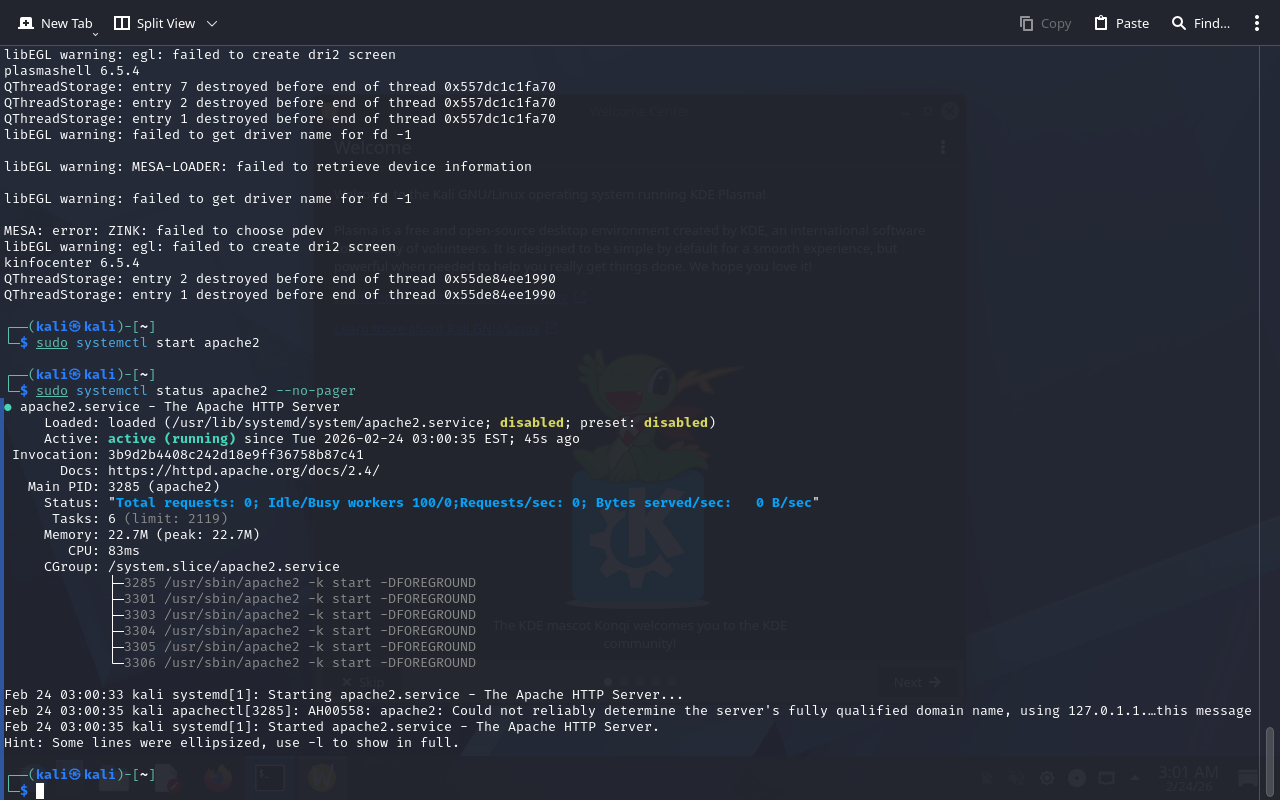The image size is (1280, 800).
Task: Click the green "active (running)" status text
Action: click(172, 439)
